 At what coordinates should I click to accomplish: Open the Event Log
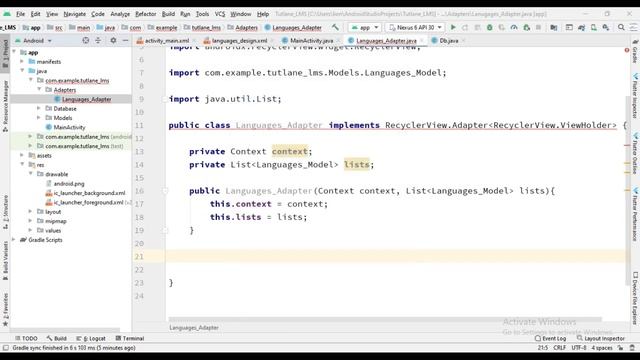[x=550, y=338]
